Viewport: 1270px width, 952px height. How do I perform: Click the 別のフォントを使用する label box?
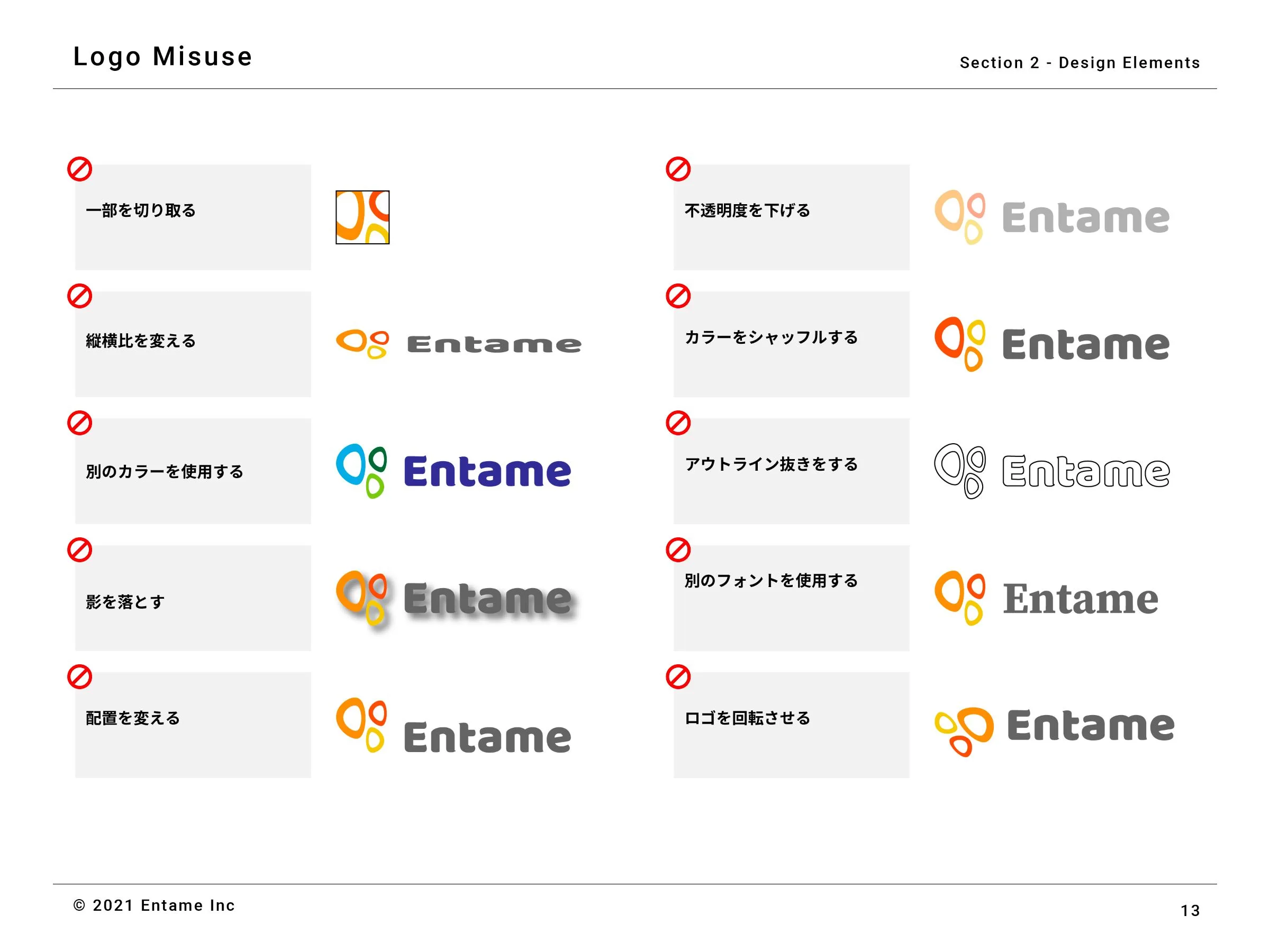(x=791, y=598)
